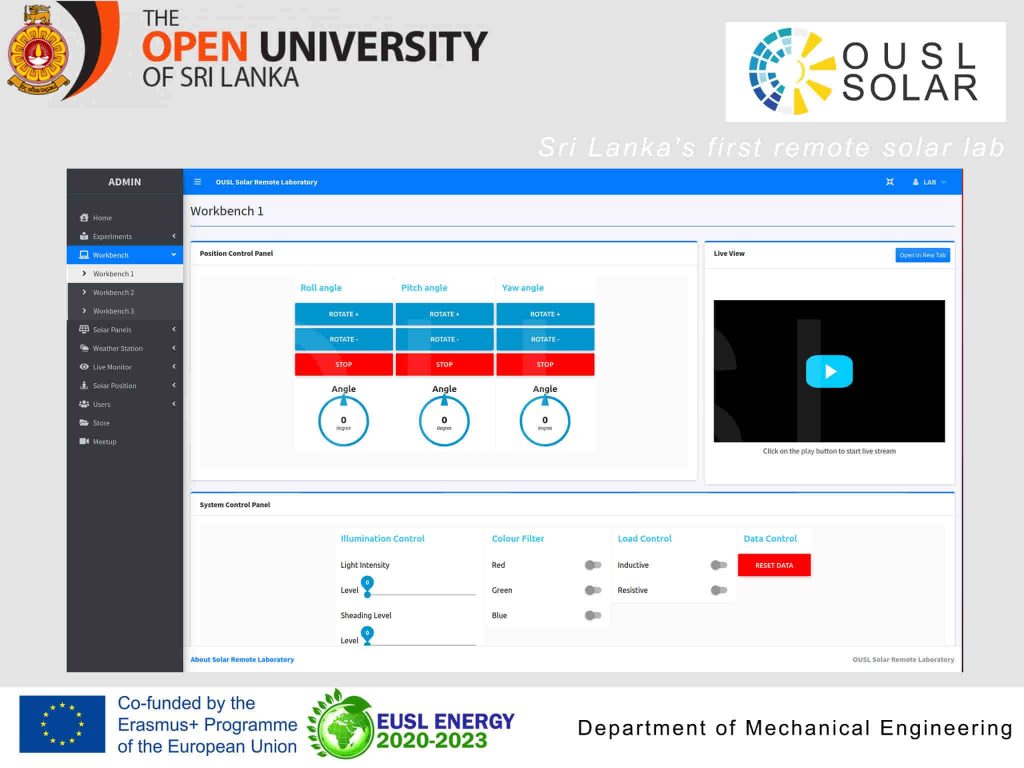Click the ADMIN sidebar heading
1024x768 pixels.
coord(125,182)
